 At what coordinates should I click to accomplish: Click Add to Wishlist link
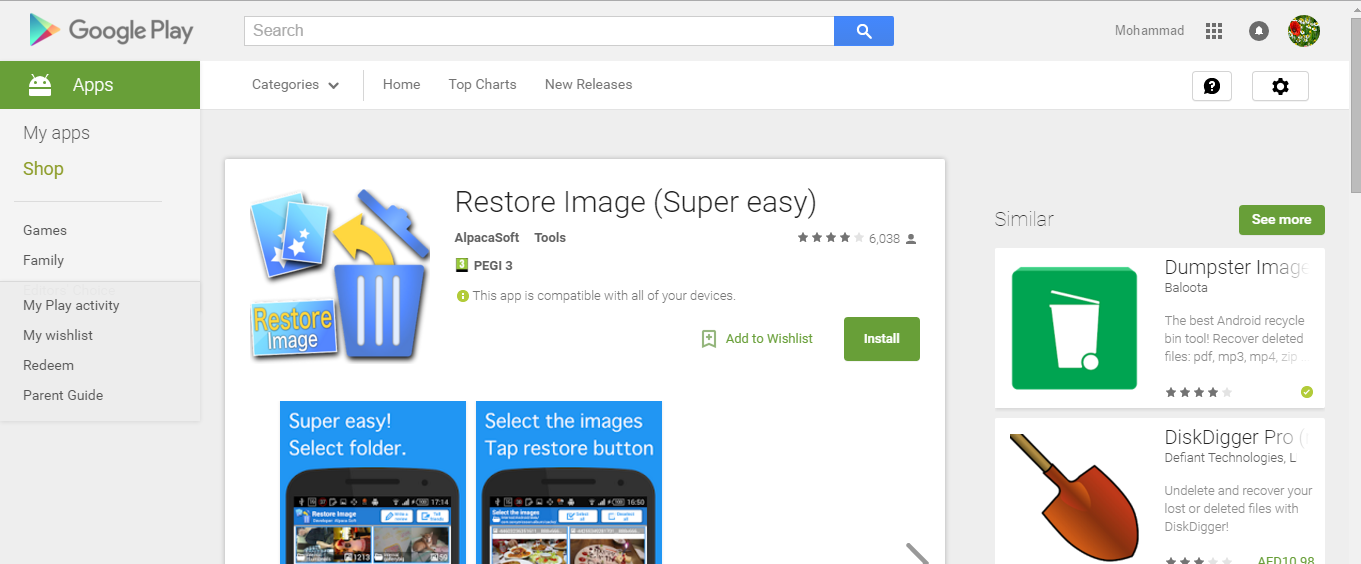pyautogui.click(x=769, y=339)
